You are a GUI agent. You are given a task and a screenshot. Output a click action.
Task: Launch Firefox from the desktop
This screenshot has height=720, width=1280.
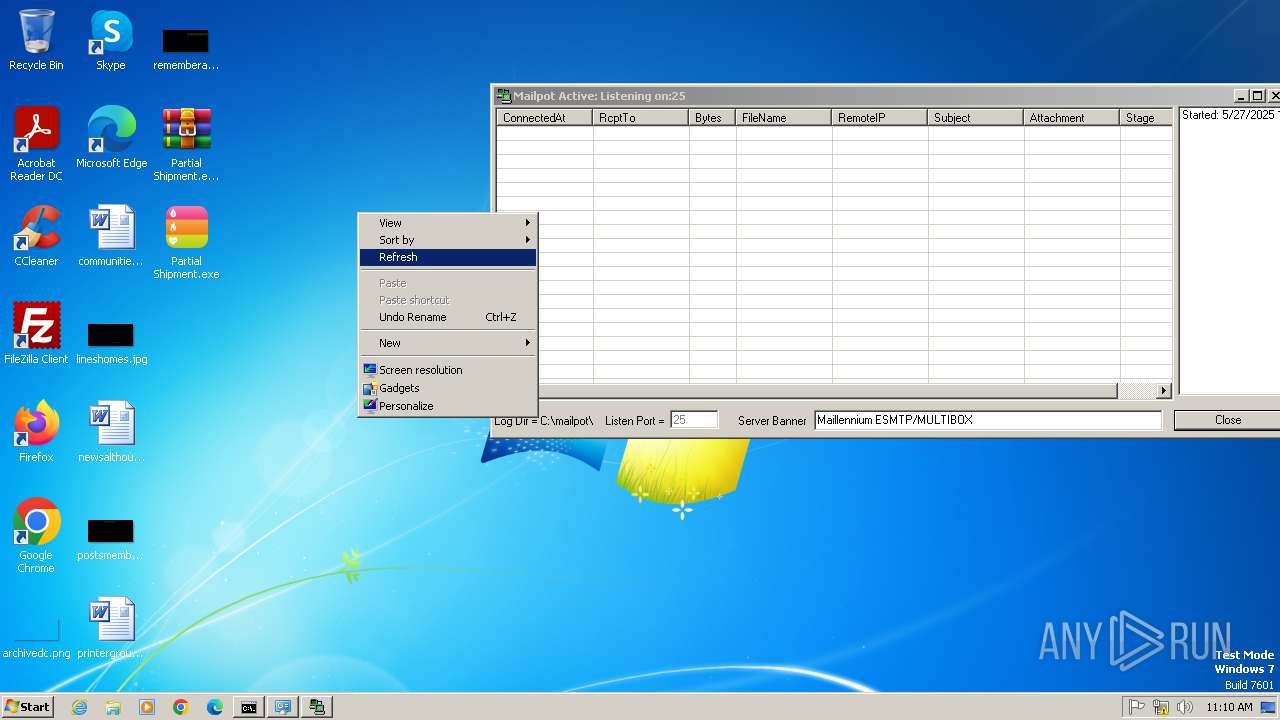tap(36, 432)
